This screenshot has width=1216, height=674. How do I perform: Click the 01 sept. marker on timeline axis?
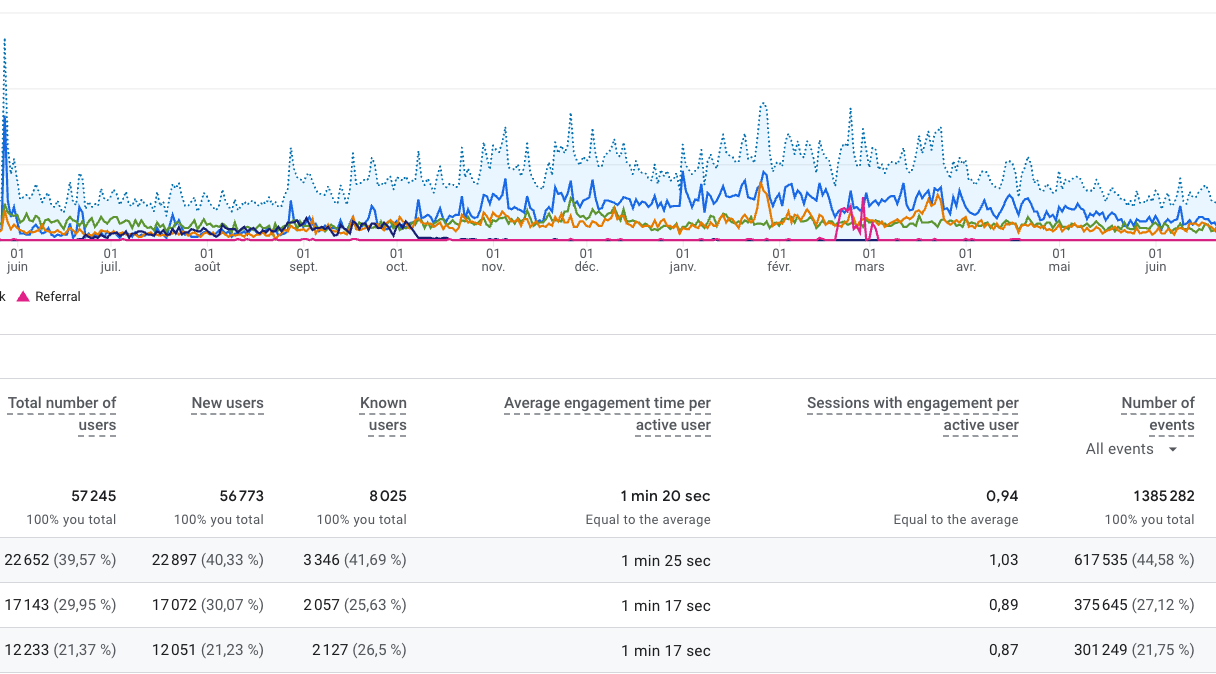[303, 260]
